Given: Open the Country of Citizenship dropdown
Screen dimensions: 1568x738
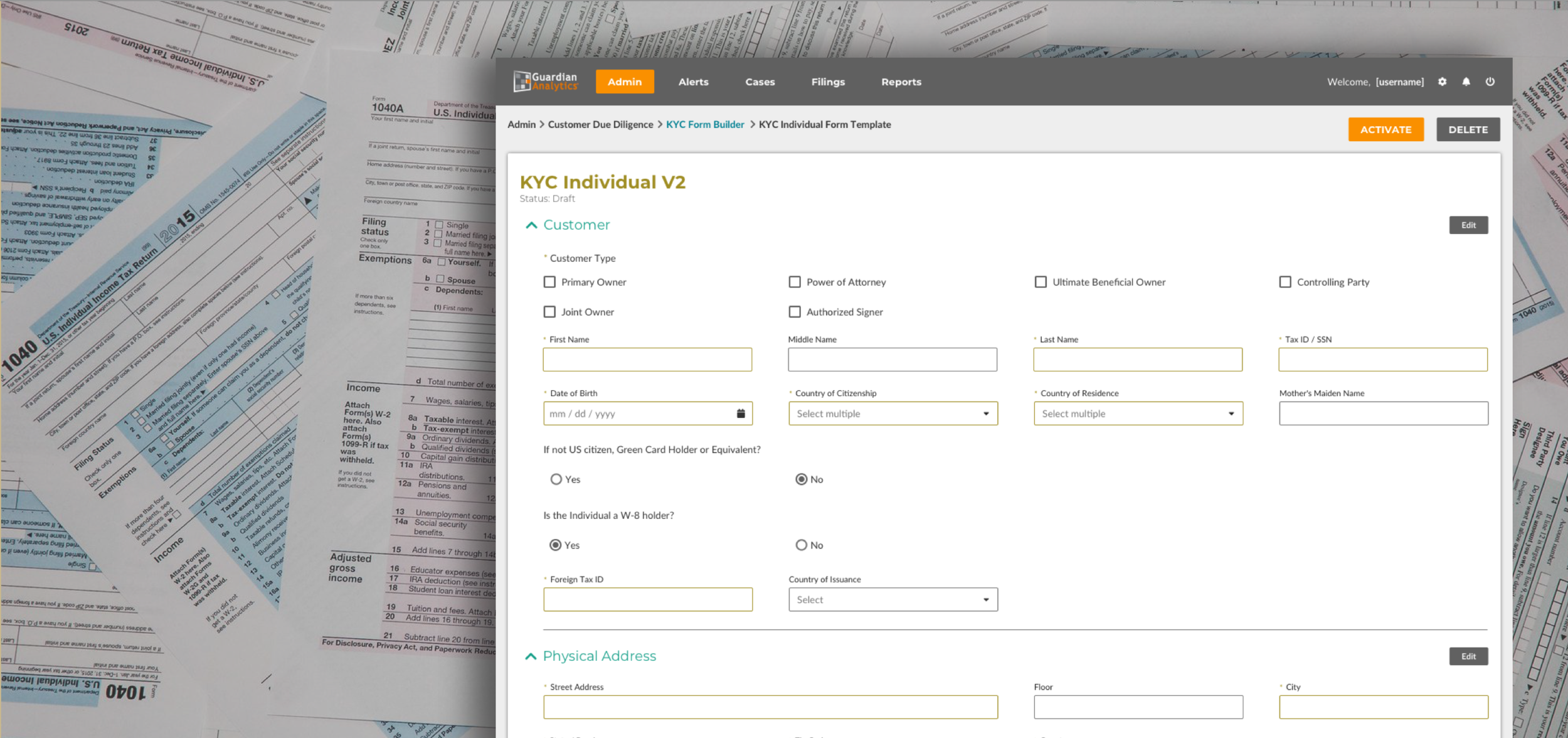Looking at the screenshot, I should tap(893, 414).
